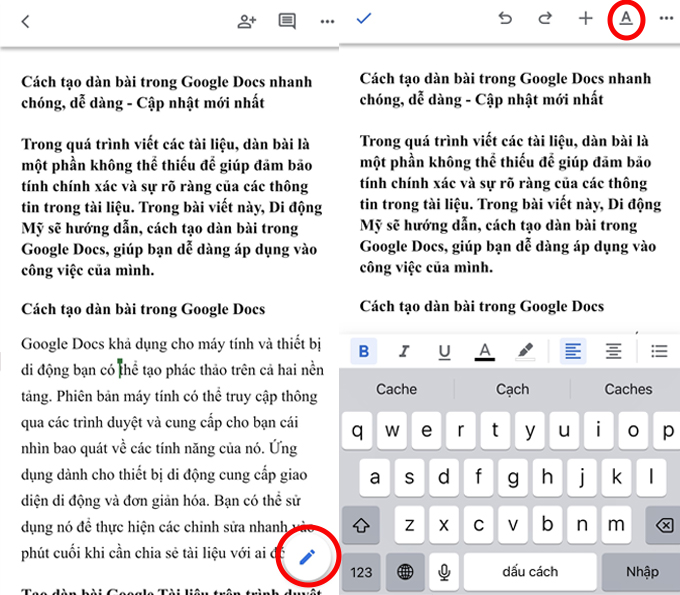The width and height of the screenshot is (680, 595).
Task: Toggle underline formatting
Action: 445,351
